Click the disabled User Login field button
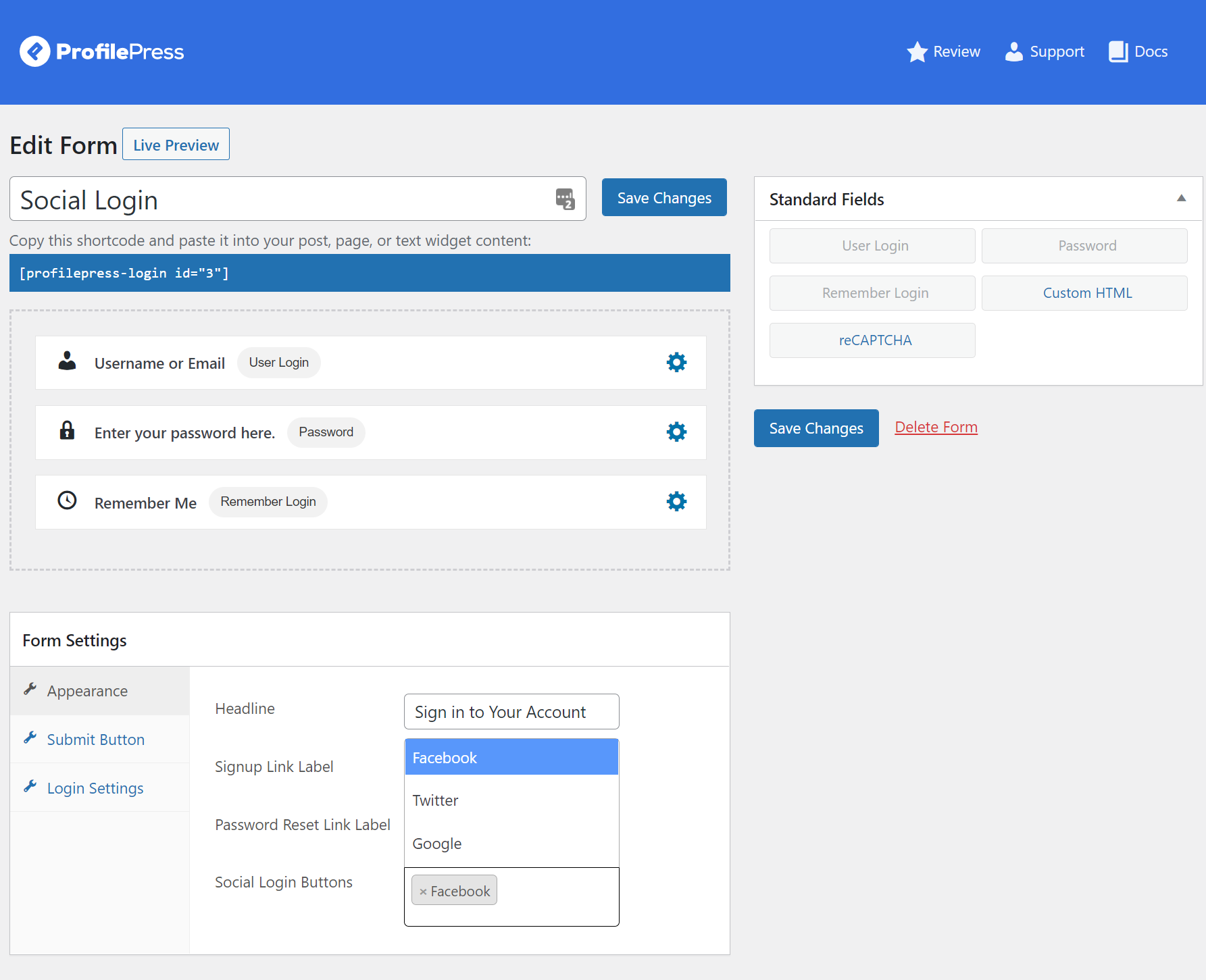The height and width of the screenshot is (980, 1206). coord(872,246)
